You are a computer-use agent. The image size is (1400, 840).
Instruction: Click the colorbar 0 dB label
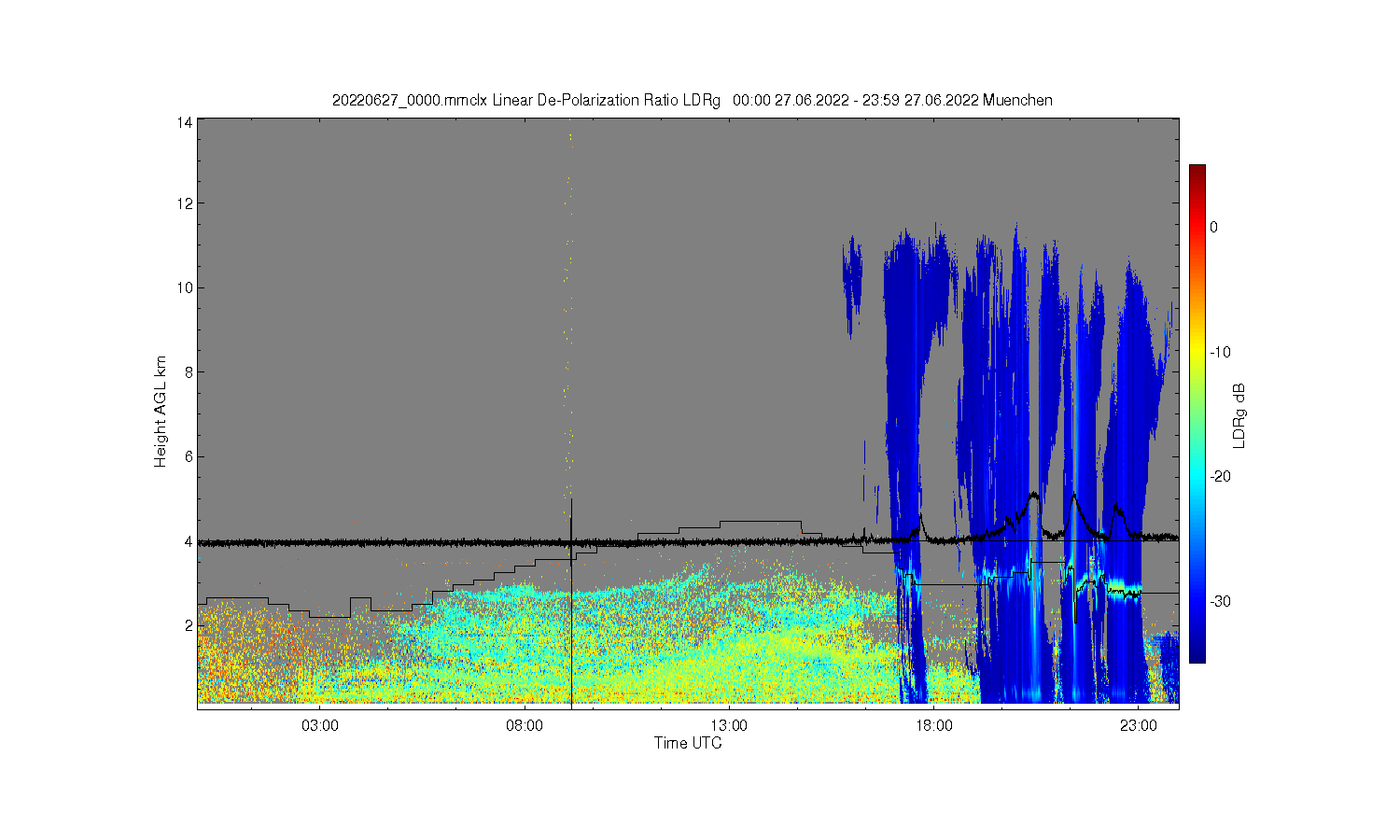tap(1213, 227)
